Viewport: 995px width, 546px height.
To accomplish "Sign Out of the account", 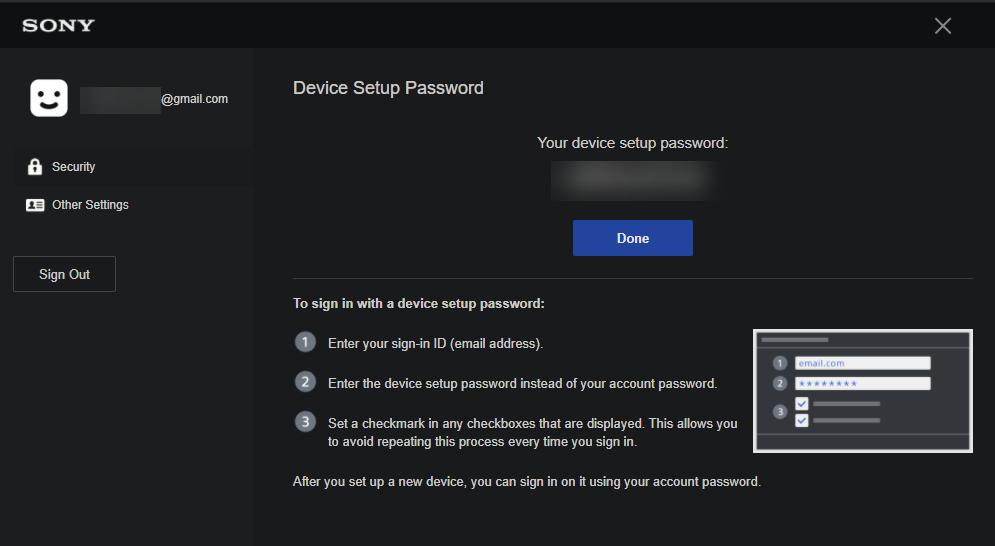I will (64, 274).
